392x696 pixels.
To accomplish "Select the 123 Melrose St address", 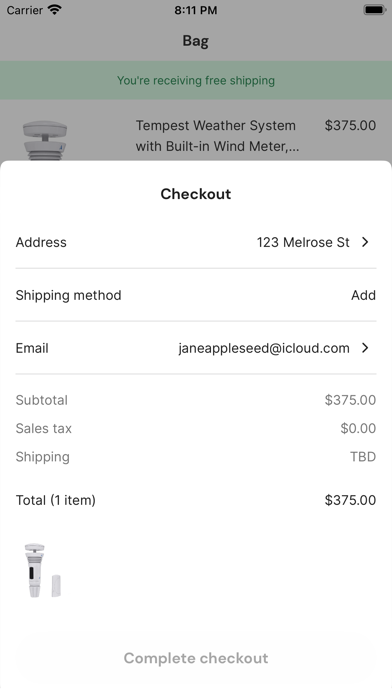I will 303,242.
